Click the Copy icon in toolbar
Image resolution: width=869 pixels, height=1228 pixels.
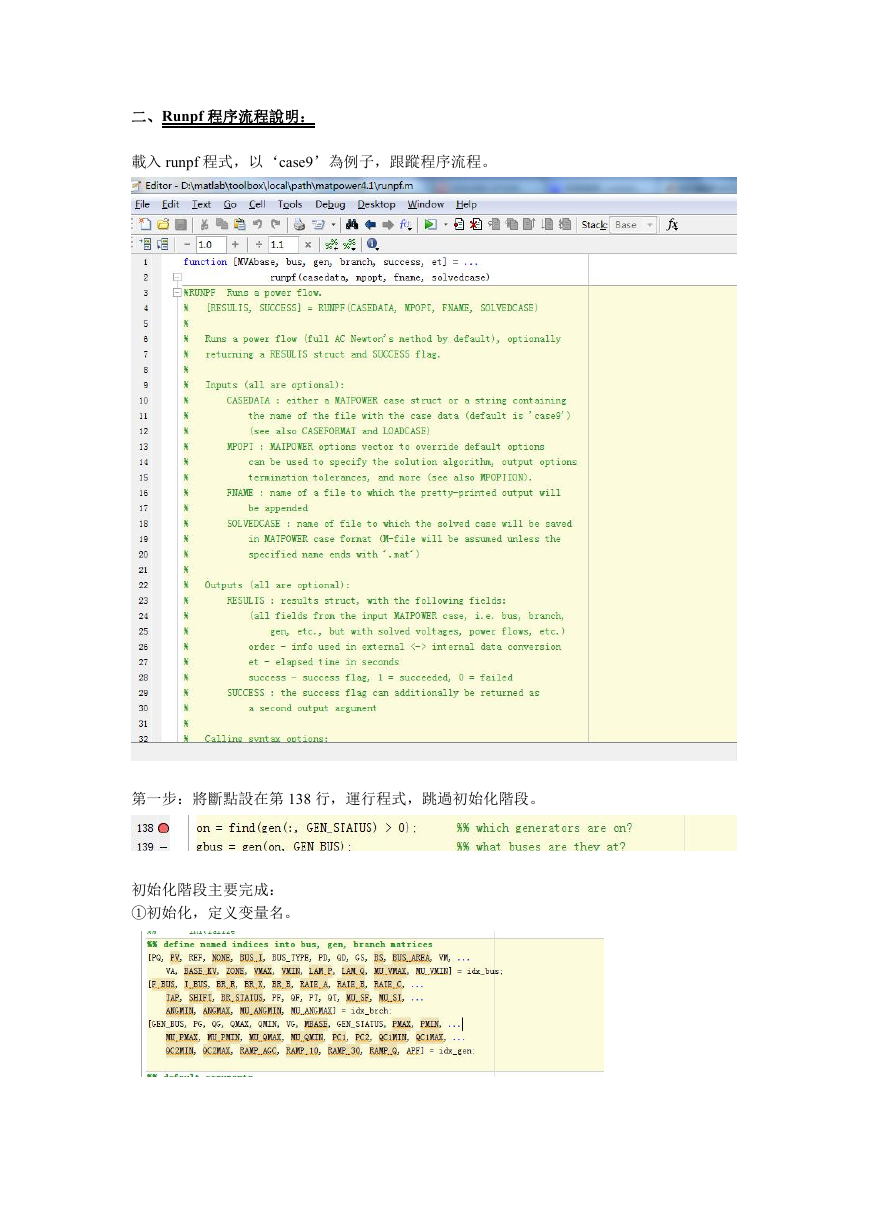221,225
